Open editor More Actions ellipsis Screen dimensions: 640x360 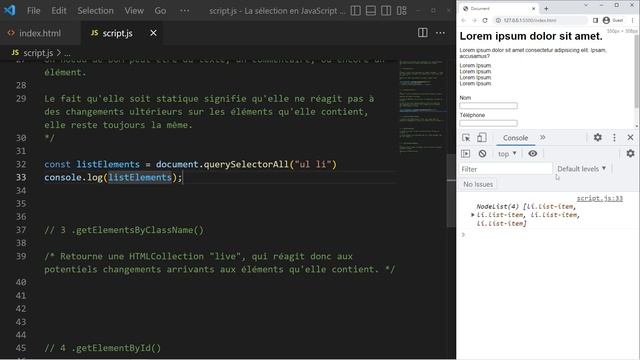click(x=440, y=33)
